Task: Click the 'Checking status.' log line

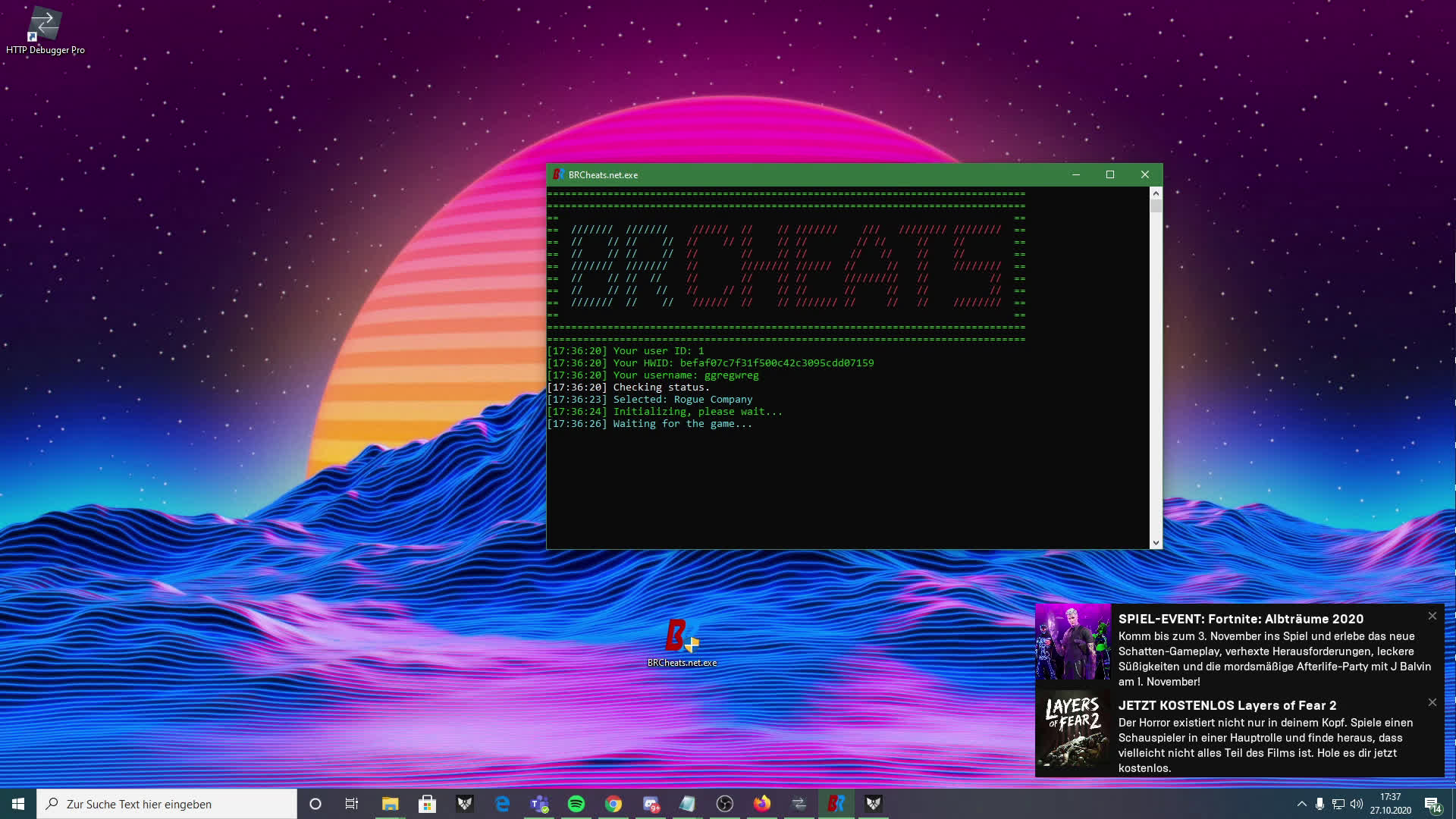Action: pos(629,388)
